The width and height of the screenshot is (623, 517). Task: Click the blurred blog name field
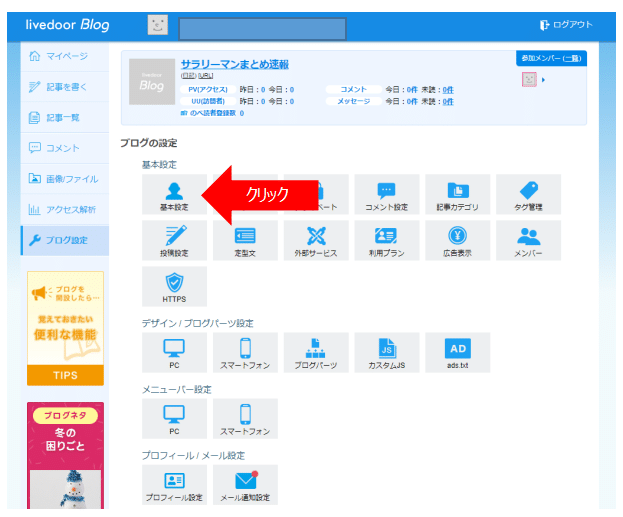click(262, 29)
